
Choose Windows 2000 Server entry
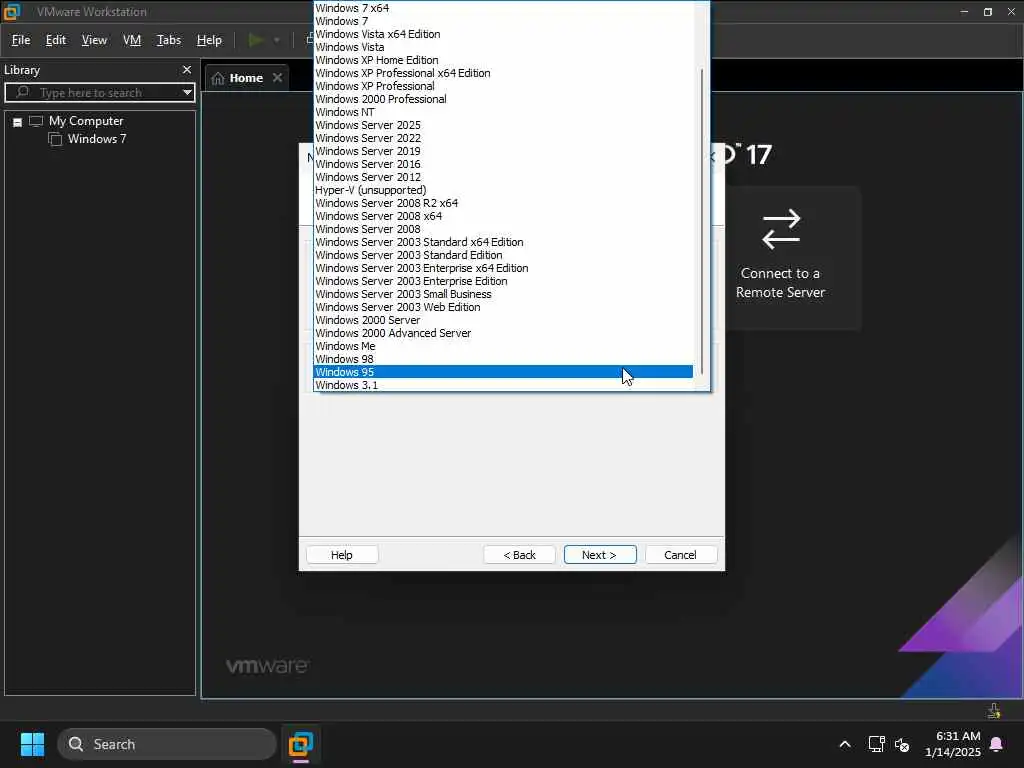pos(503,320)
